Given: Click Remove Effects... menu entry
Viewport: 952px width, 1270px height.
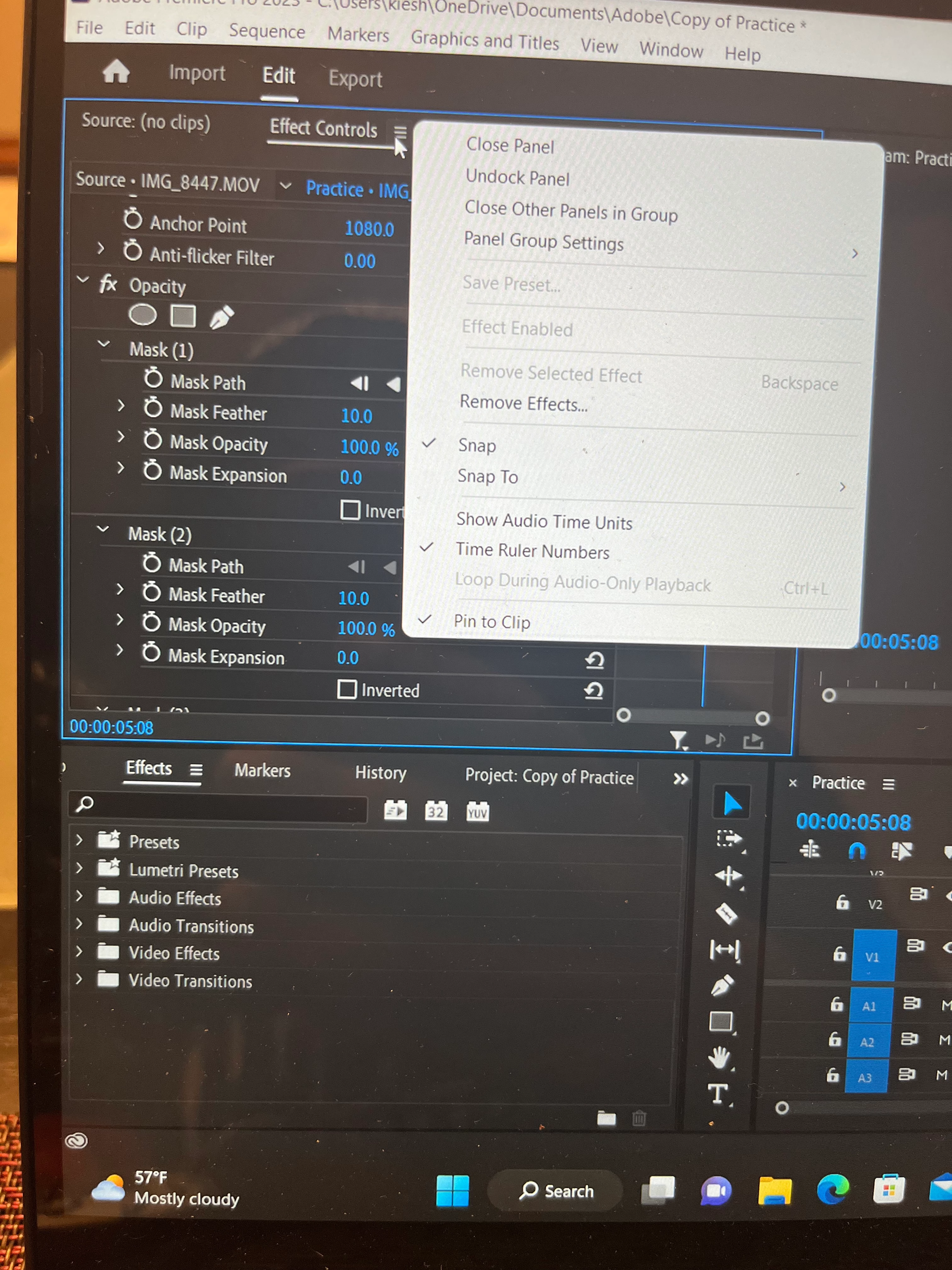Looking at the screenshot, I should [523, 403].
